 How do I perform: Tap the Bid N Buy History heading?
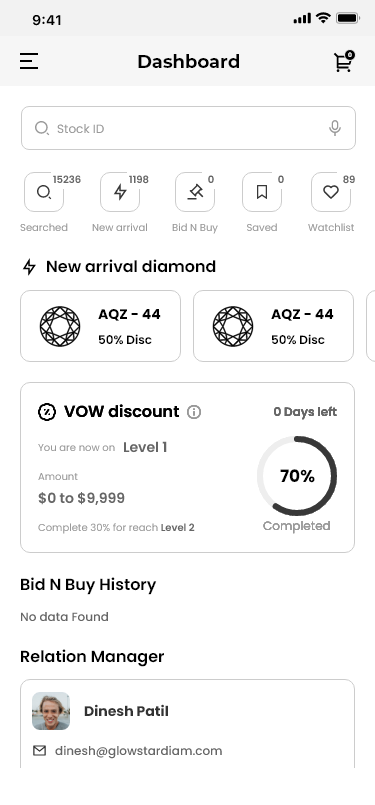pyautogui.click(x=88, y=584)
